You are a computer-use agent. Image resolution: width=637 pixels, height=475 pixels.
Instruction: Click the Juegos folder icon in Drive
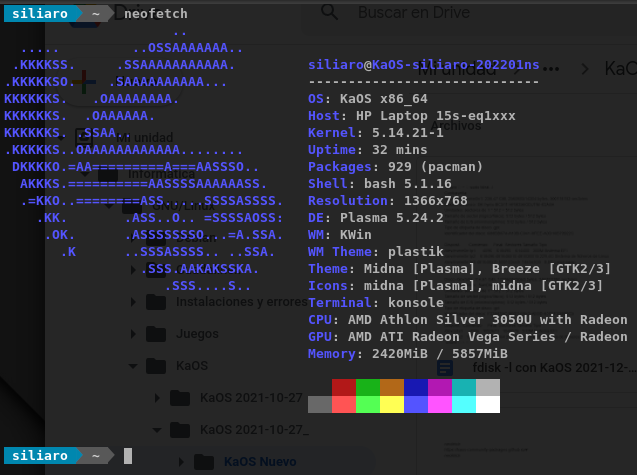pyautogui.click(x=156, y=334)
